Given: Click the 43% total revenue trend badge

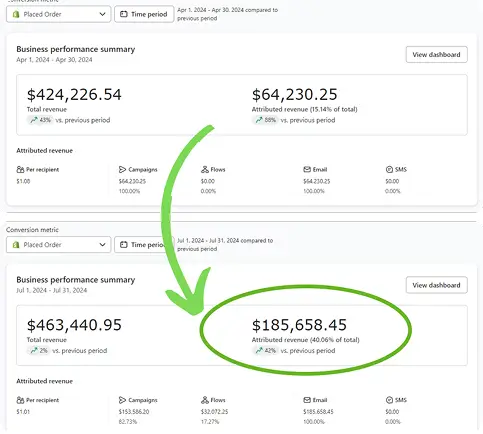Looking at the screenshot, I should click(40, 120).
